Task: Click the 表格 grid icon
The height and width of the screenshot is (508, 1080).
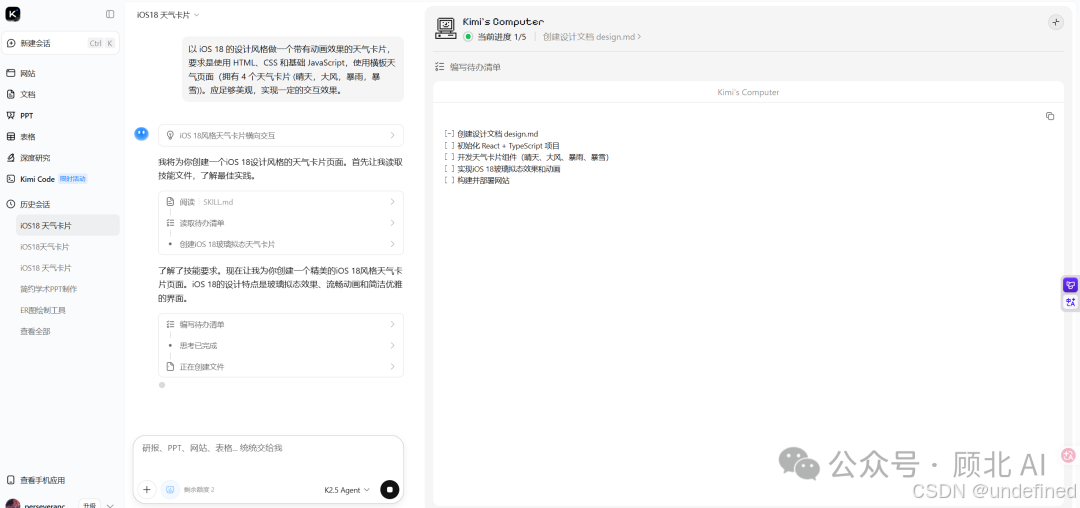Action: [10, 136]
